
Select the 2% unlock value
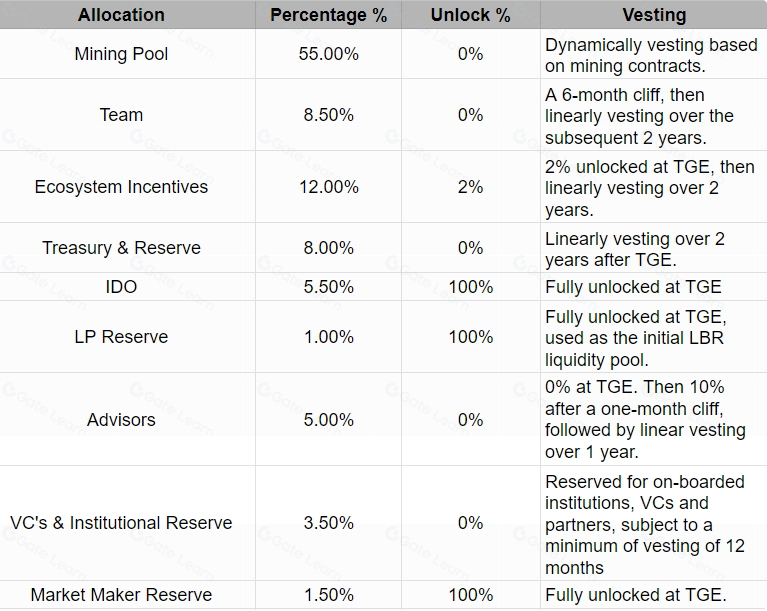coord(470,187)
